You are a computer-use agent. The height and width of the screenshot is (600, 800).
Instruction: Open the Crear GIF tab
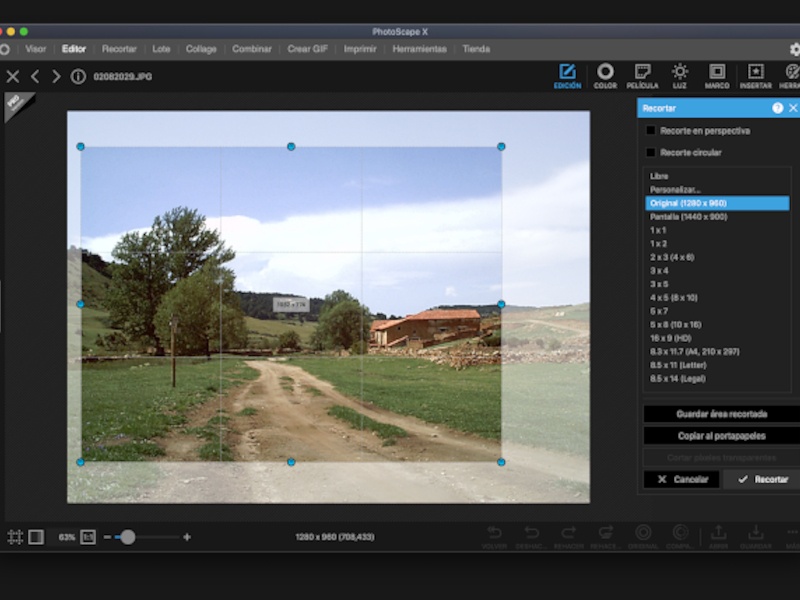[x=307, y=48]
